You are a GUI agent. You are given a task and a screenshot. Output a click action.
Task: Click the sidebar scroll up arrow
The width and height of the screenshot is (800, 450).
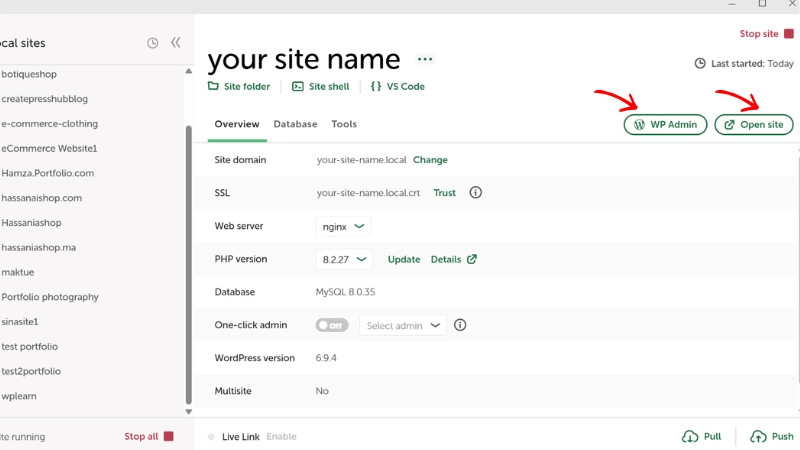(x=188, y=71)
